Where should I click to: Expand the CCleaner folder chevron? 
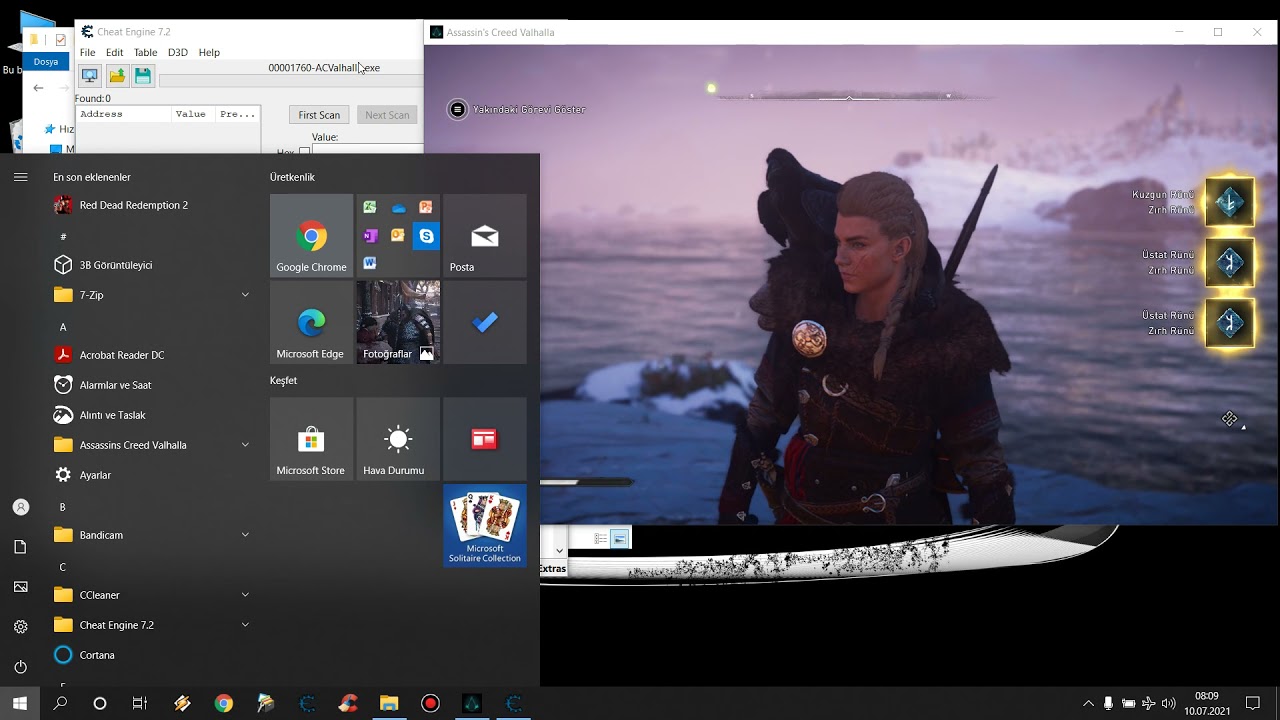(x=245, y=595)
